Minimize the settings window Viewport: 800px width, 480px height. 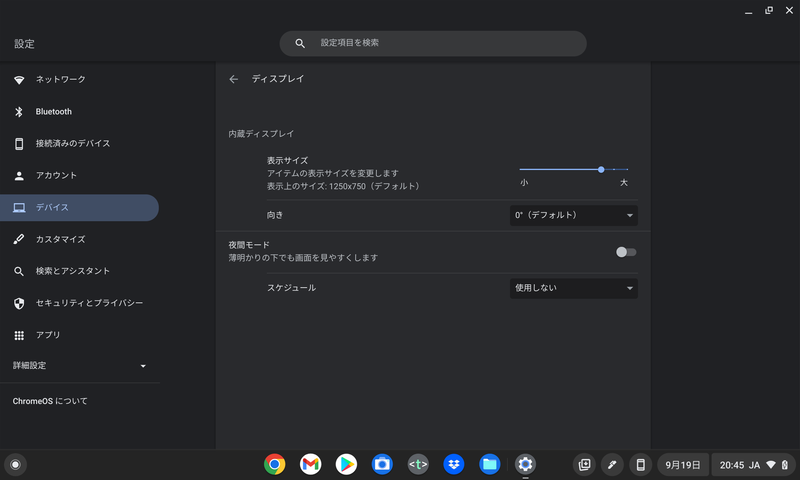pyautogui.click(x=748, y=11)
